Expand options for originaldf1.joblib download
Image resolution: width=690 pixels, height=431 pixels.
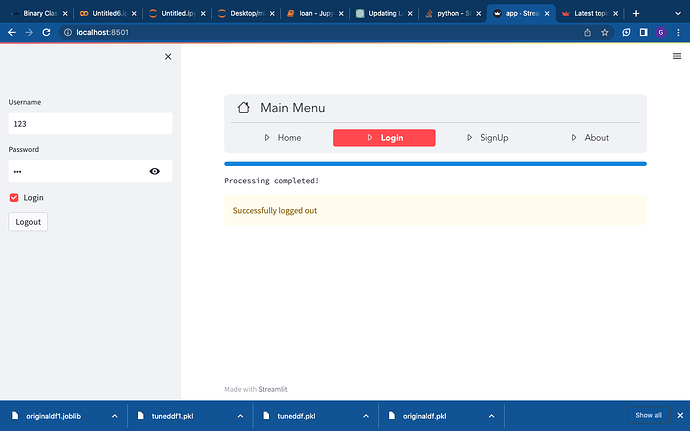(114, 416)
